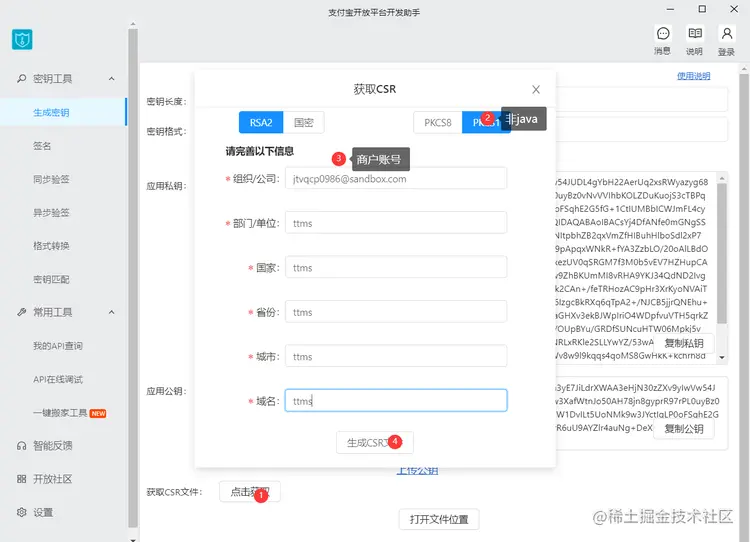Click the 省份 input field
The height and width of the screenshot is (542, 750).
(x=396, y=312)
